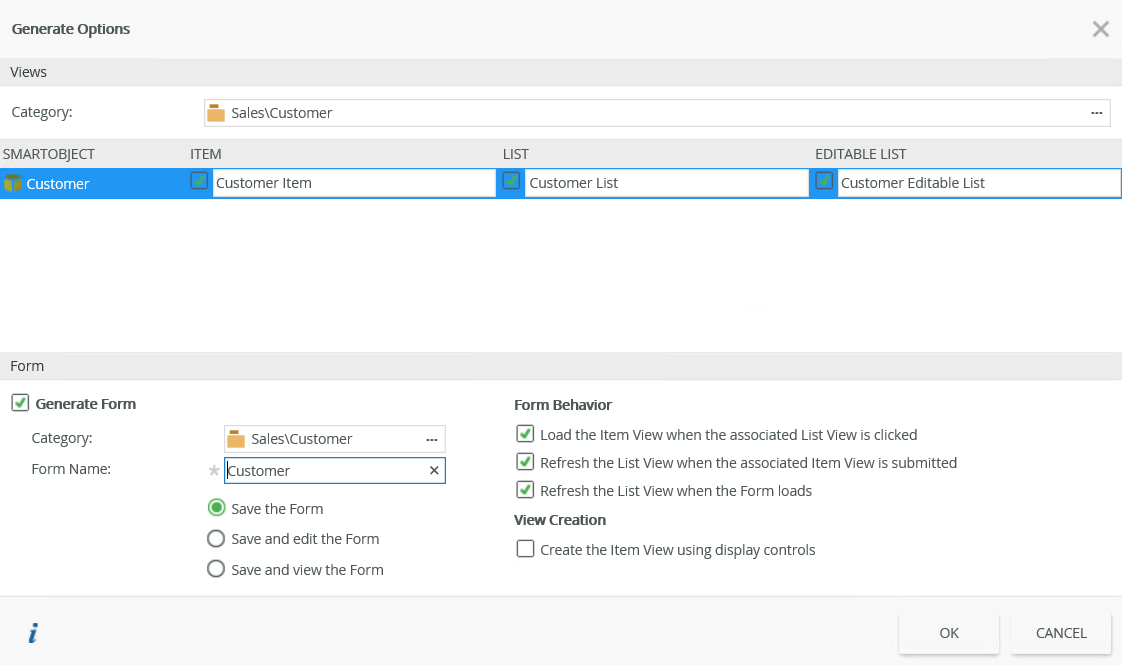The height and width of the screenshot is (665, 1122).
Task: Uncheck the Customer Item view checkbox
Action: 200,181
